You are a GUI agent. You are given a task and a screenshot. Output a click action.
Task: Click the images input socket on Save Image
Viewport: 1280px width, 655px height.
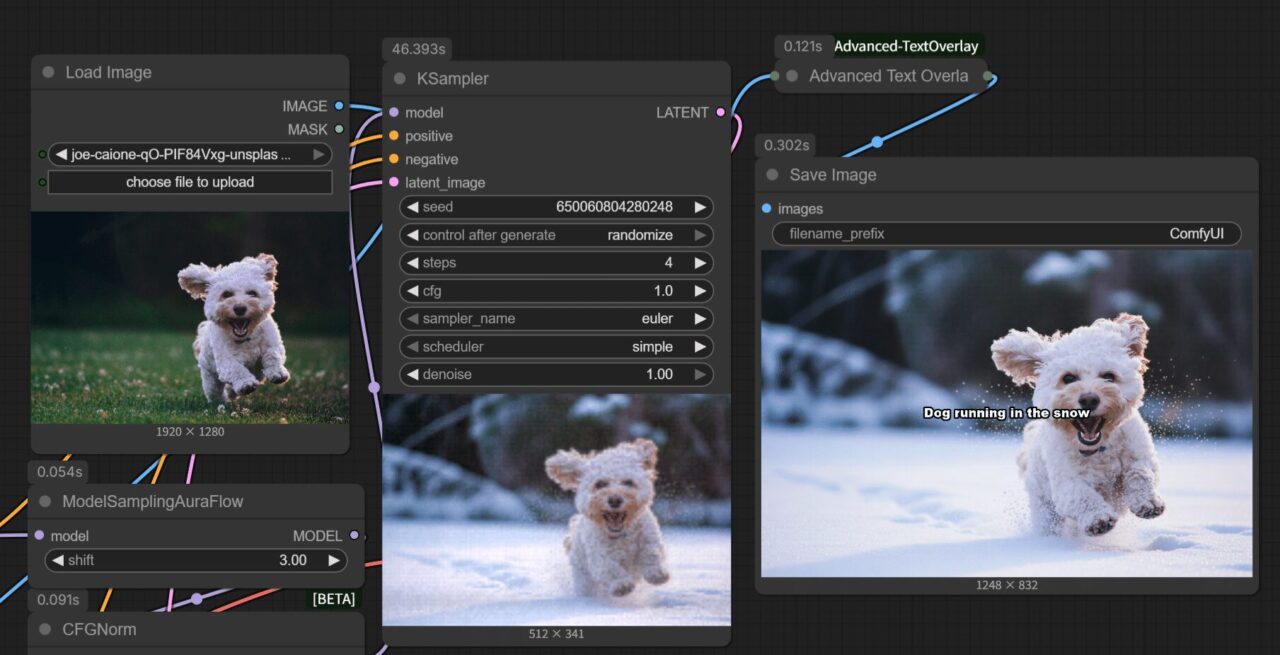click(767, 208)
